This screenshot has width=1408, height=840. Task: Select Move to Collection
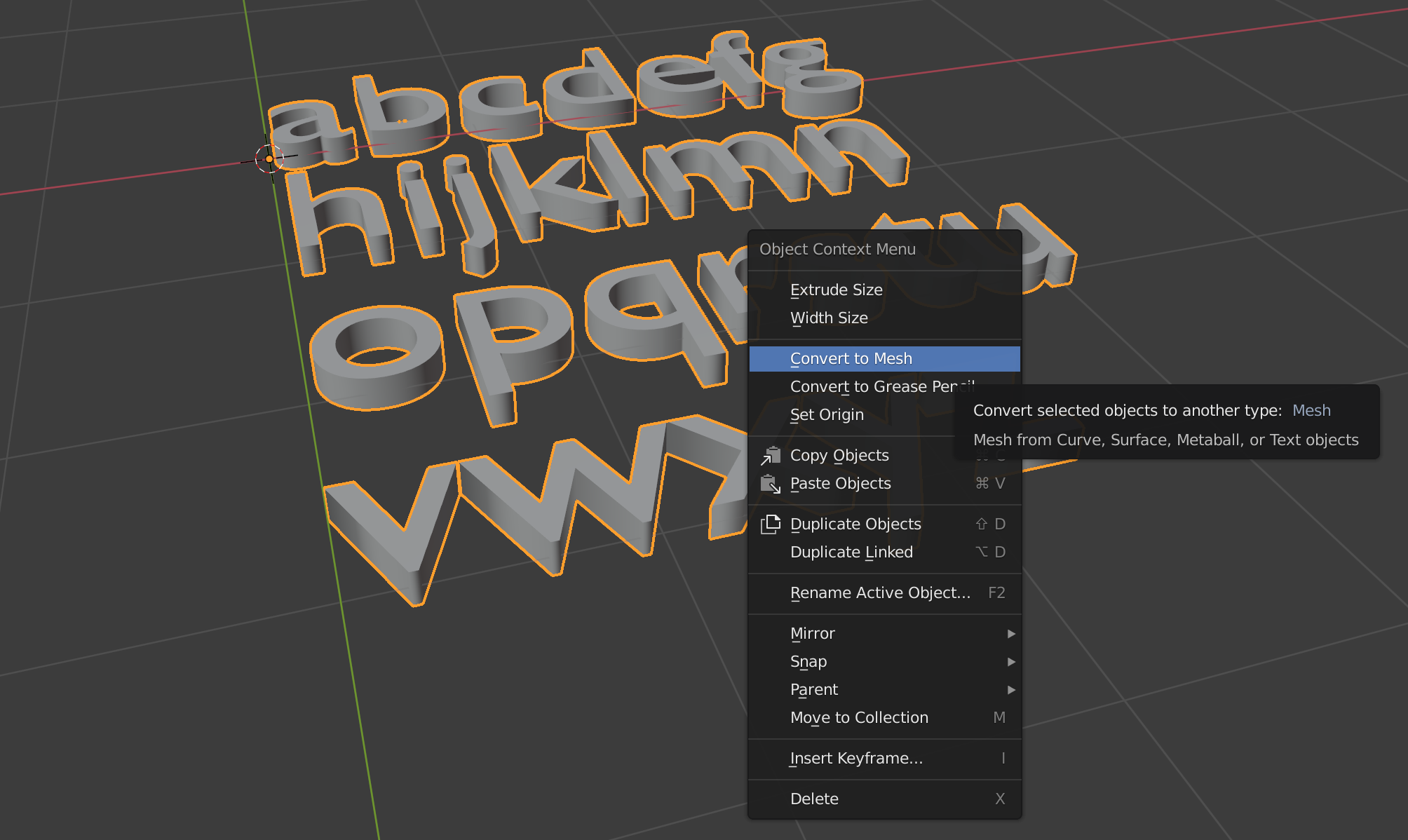pyautogui.click(x=859, y=718)
